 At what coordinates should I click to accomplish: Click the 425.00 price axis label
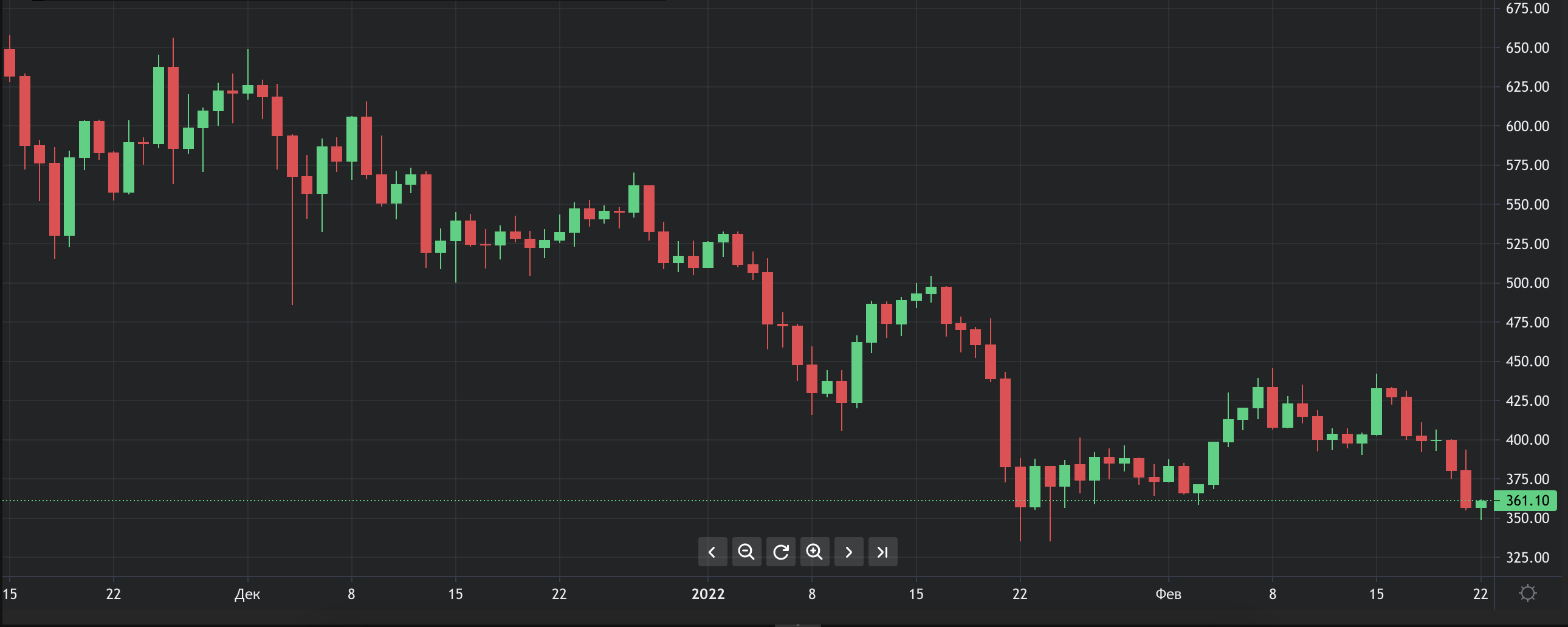[1527, 400]
